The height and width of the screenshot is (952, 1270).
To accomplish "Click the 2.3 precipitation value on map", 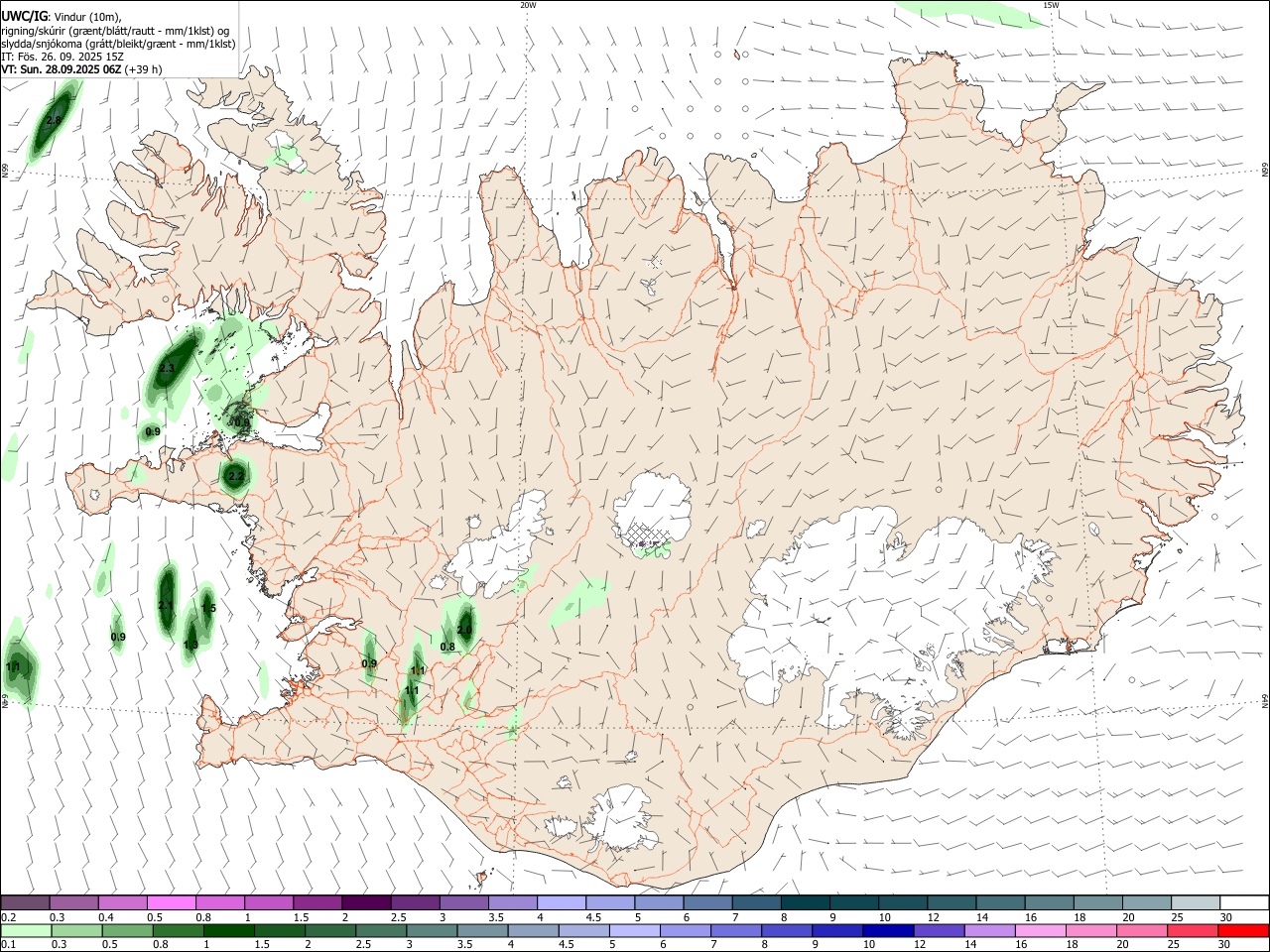I will (x=167, y=368).
